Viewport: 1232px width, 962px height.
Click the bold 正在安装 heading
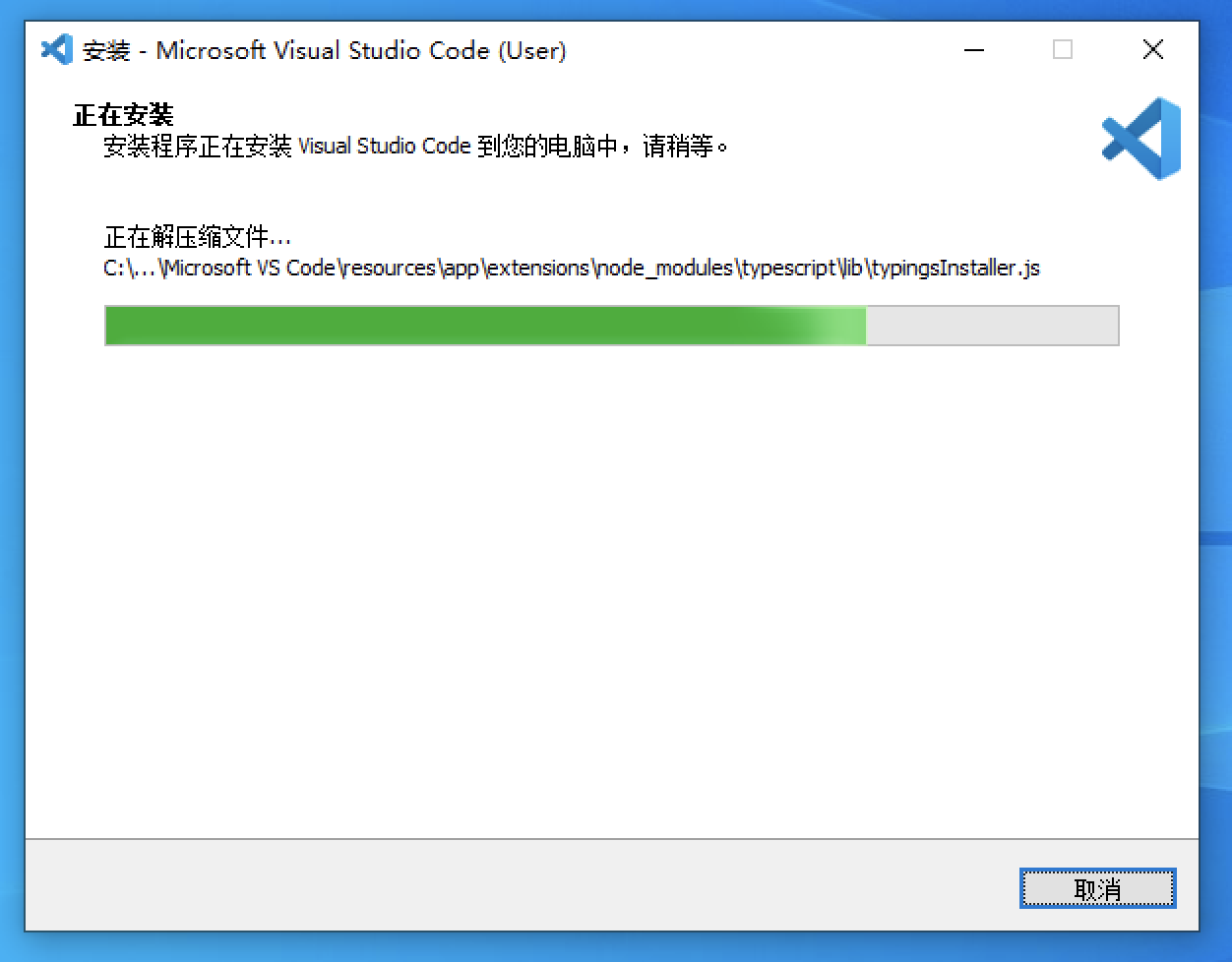tap(123, 115)
